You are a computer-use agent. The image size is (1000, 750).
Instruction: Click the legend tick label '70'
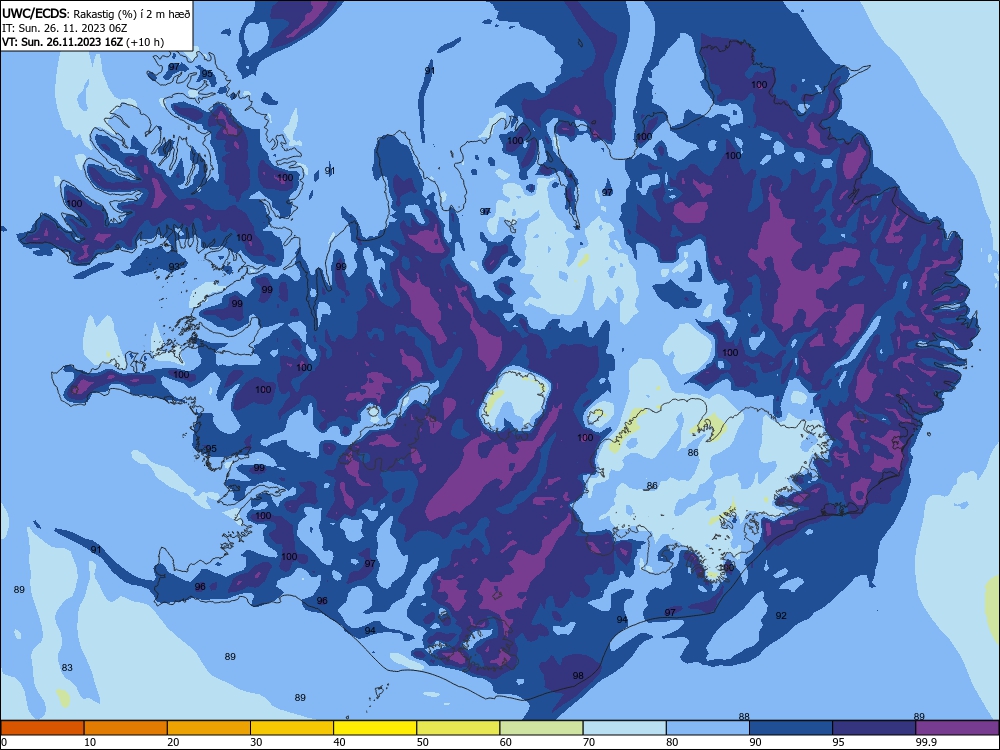pos(589,742)
